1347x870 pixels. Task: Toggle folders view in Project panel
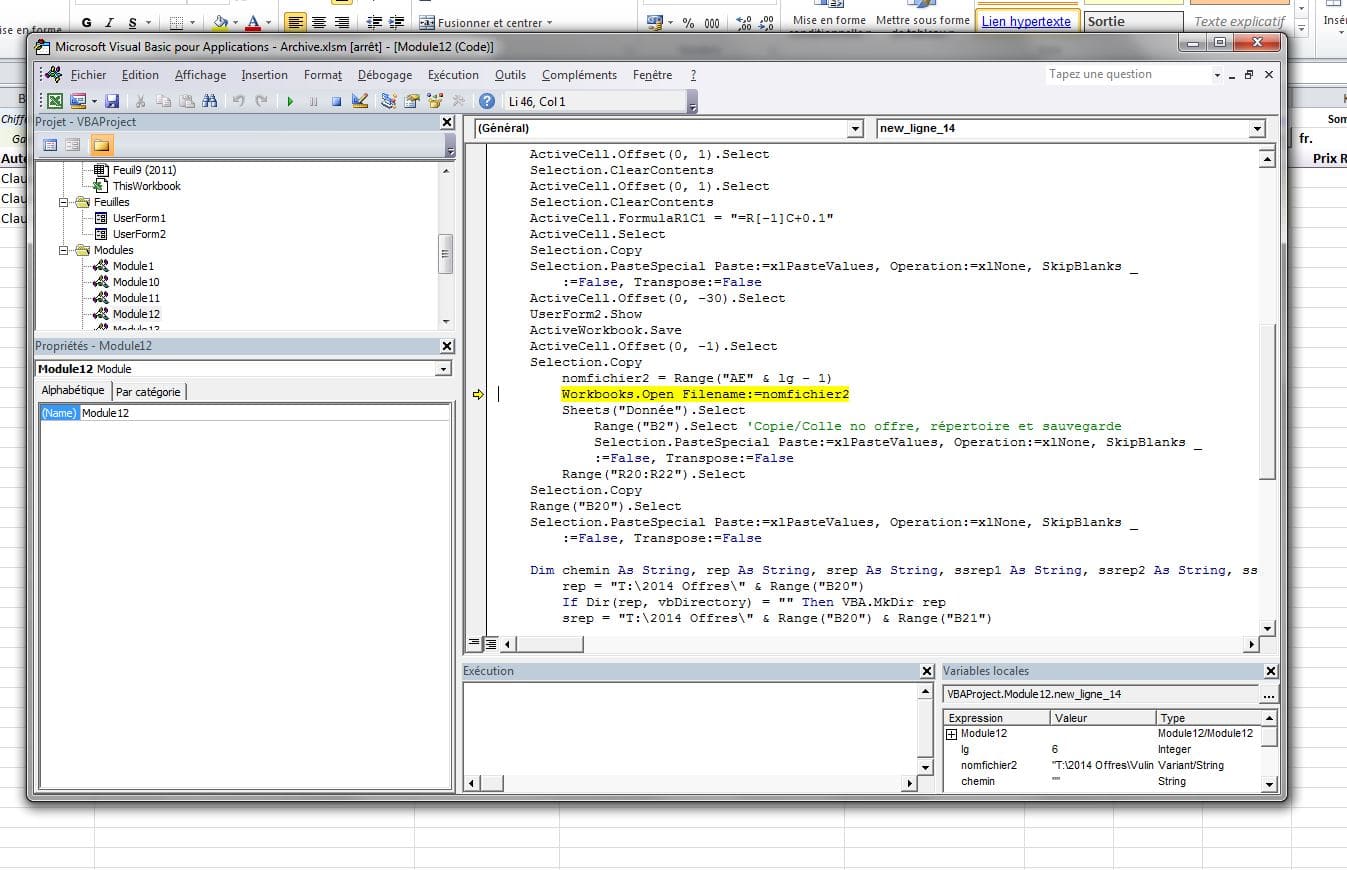pos(101,145)
